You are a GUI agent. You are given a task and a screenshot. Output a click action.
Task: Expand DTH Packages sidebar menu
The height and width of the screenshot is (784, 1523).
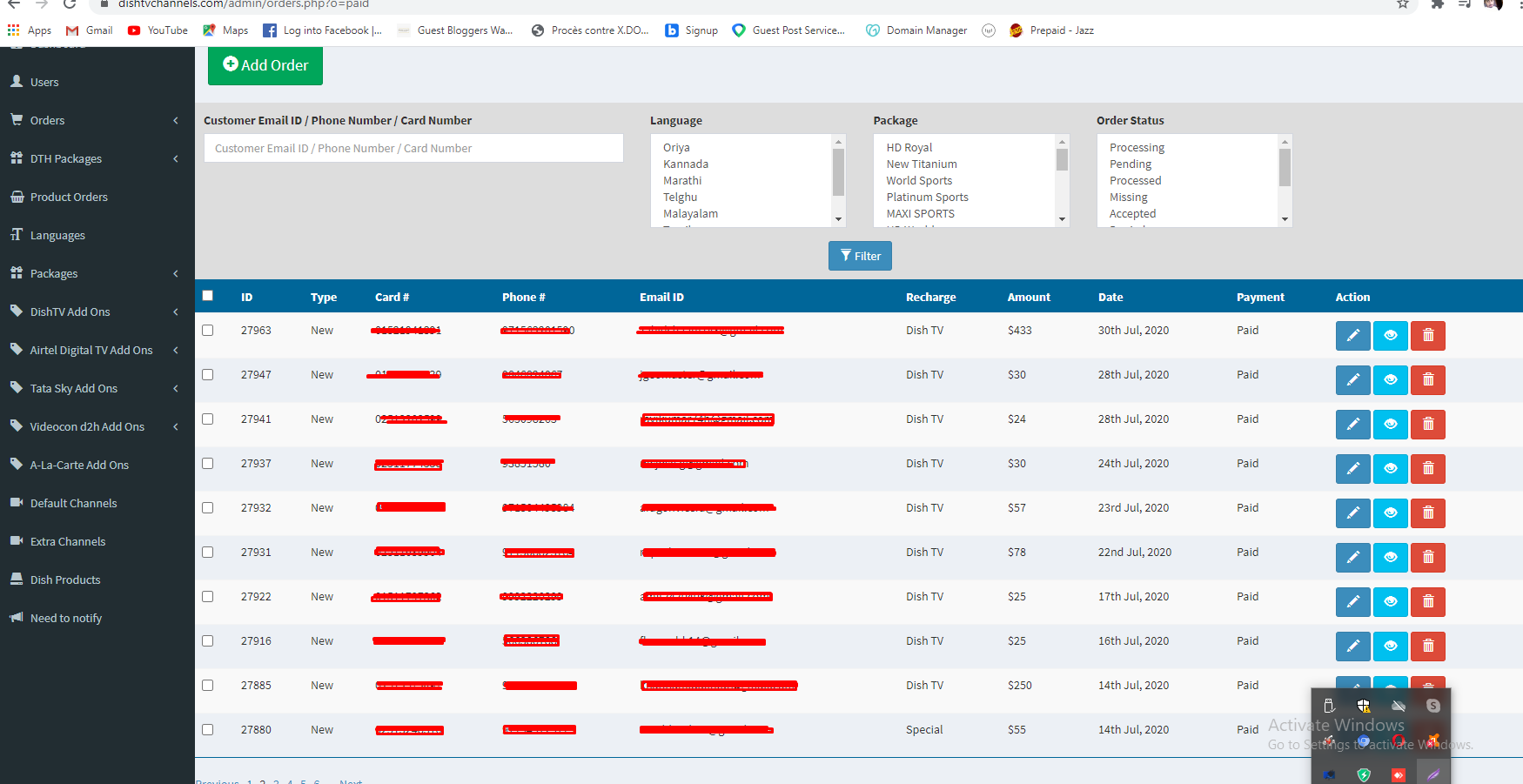tap(97, 158)
